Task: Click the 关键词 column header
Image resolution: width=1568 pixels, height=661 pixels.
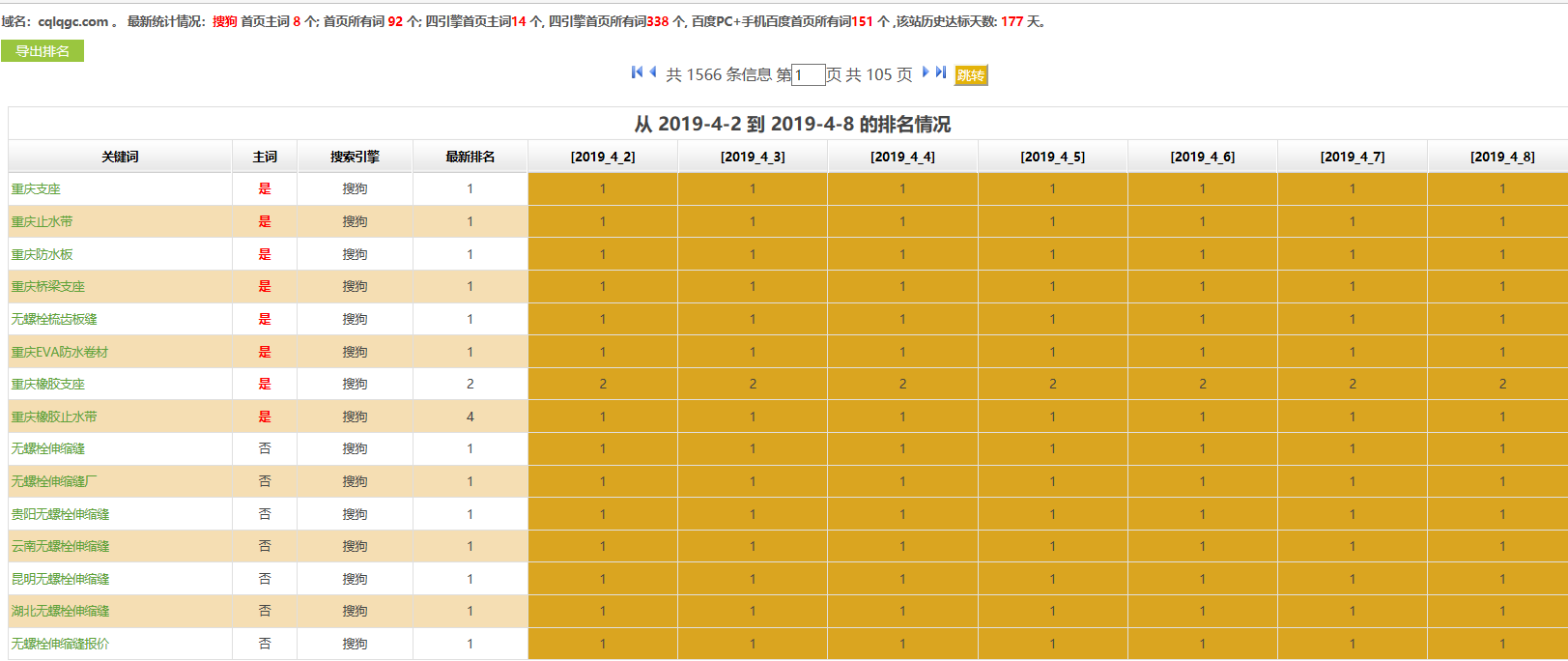Action: point(120,157)
